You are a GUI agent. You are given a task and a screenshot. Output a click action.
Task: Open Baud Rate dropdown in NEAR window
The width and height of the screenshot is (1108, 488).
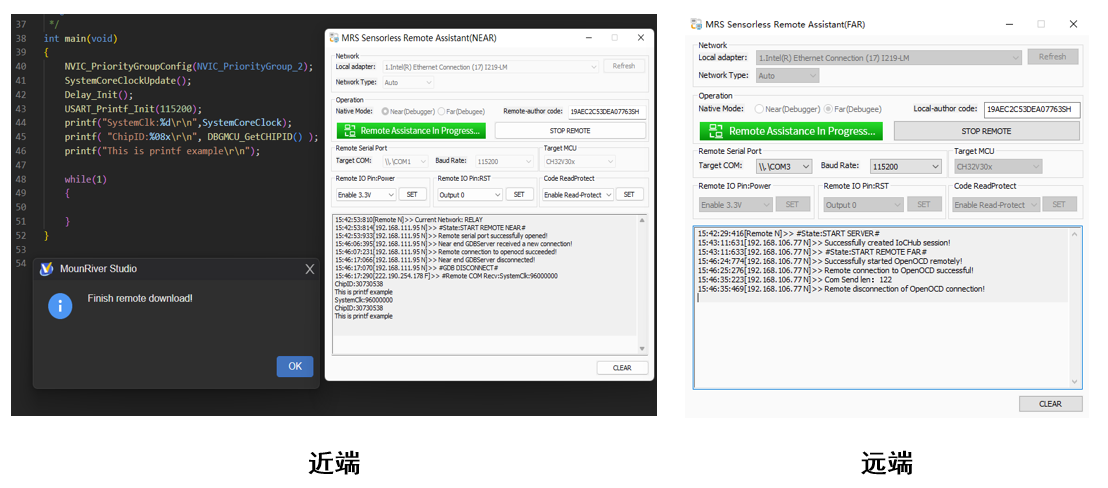click(x=504, y=162)
